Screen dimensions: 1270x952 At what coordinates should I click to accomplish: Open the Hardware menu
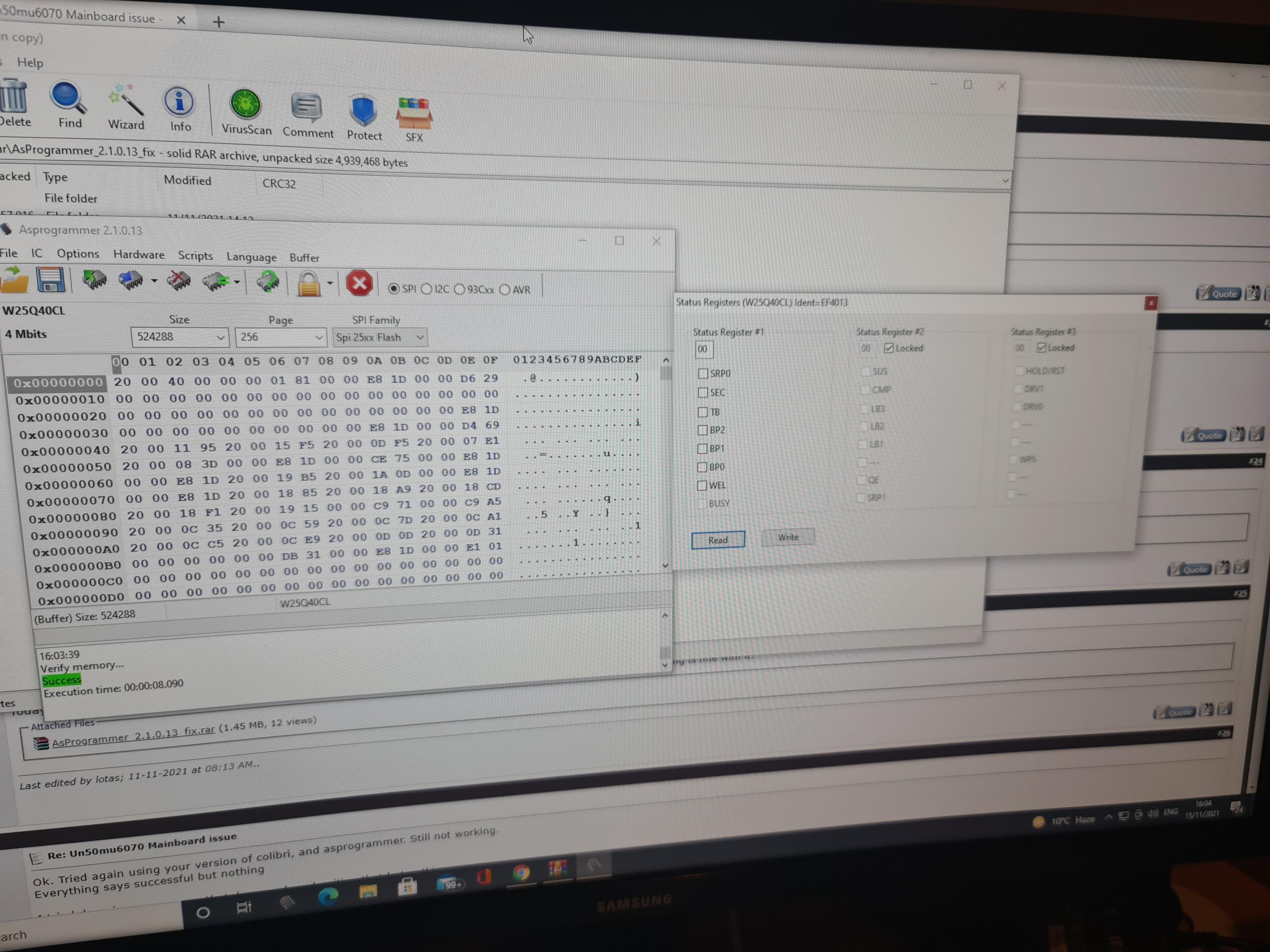point(138,254)
